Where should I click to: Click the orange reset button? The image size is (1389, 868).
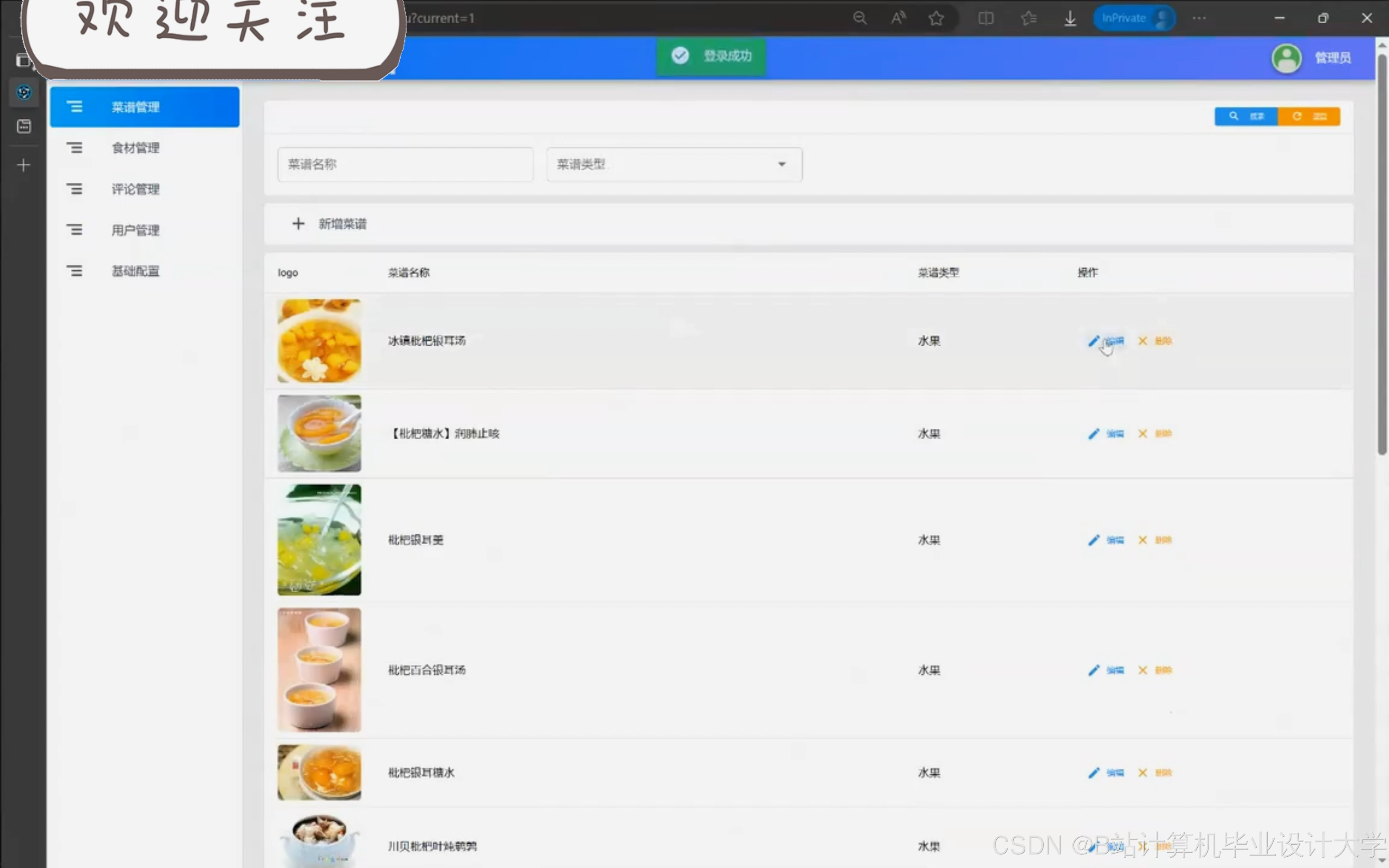1309,117
